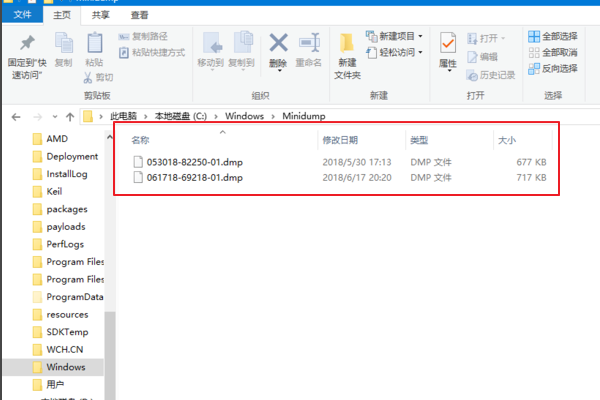This screenshot has width=600, height=400.
Task: Click This PC in address bar
Action: [123, 116]
